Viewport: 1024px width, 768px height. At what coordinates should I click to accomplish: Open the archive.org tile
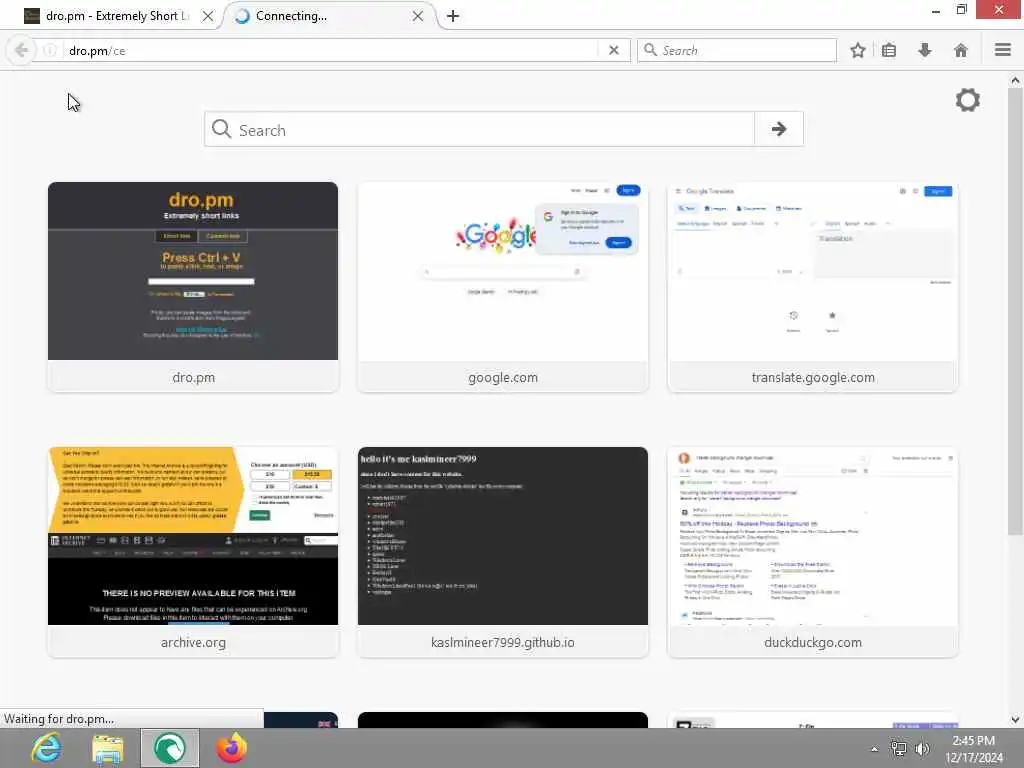(193, 552)
